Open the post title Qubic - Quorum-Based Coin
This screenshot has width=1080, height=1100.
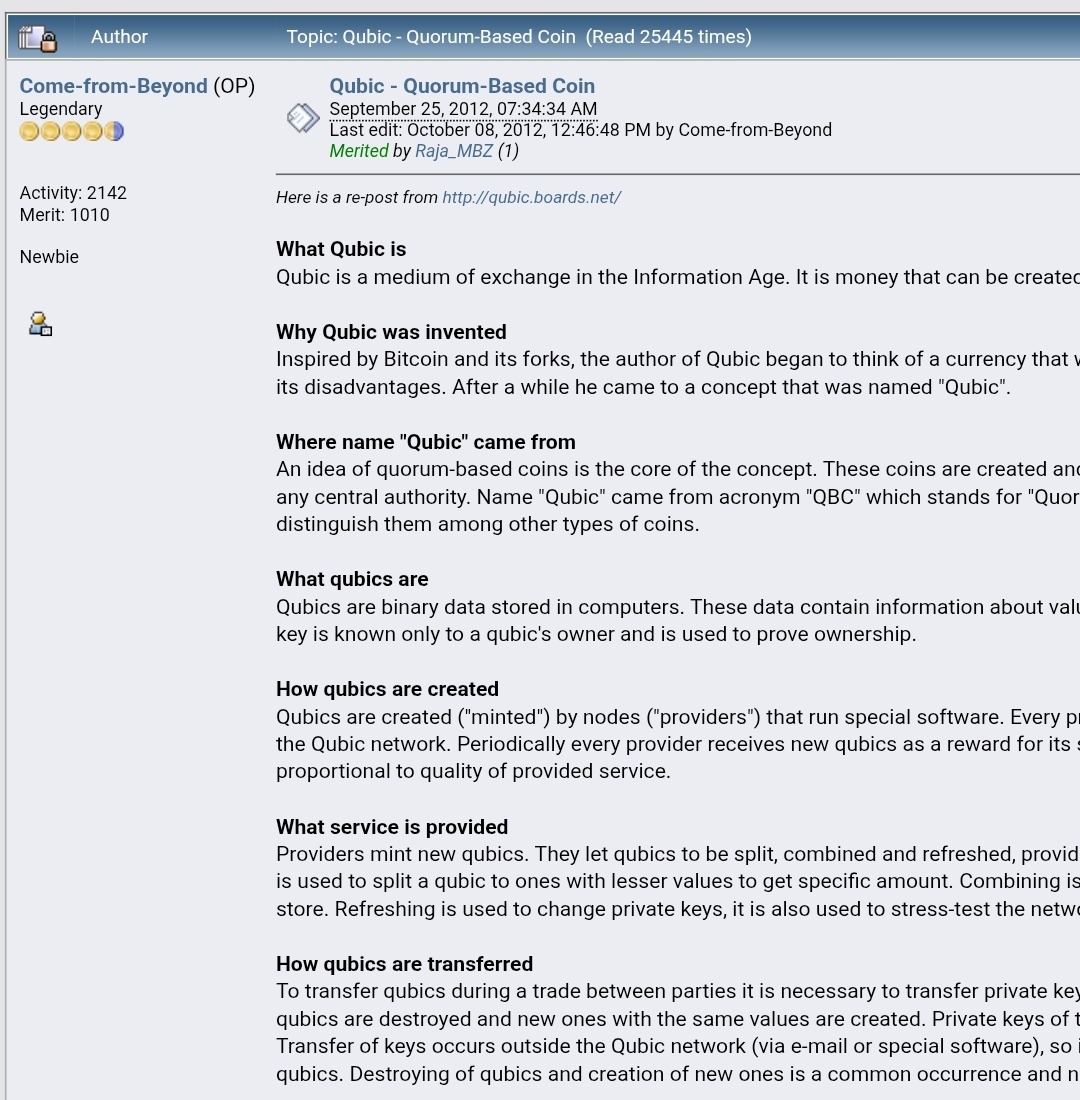click(462, 86)
